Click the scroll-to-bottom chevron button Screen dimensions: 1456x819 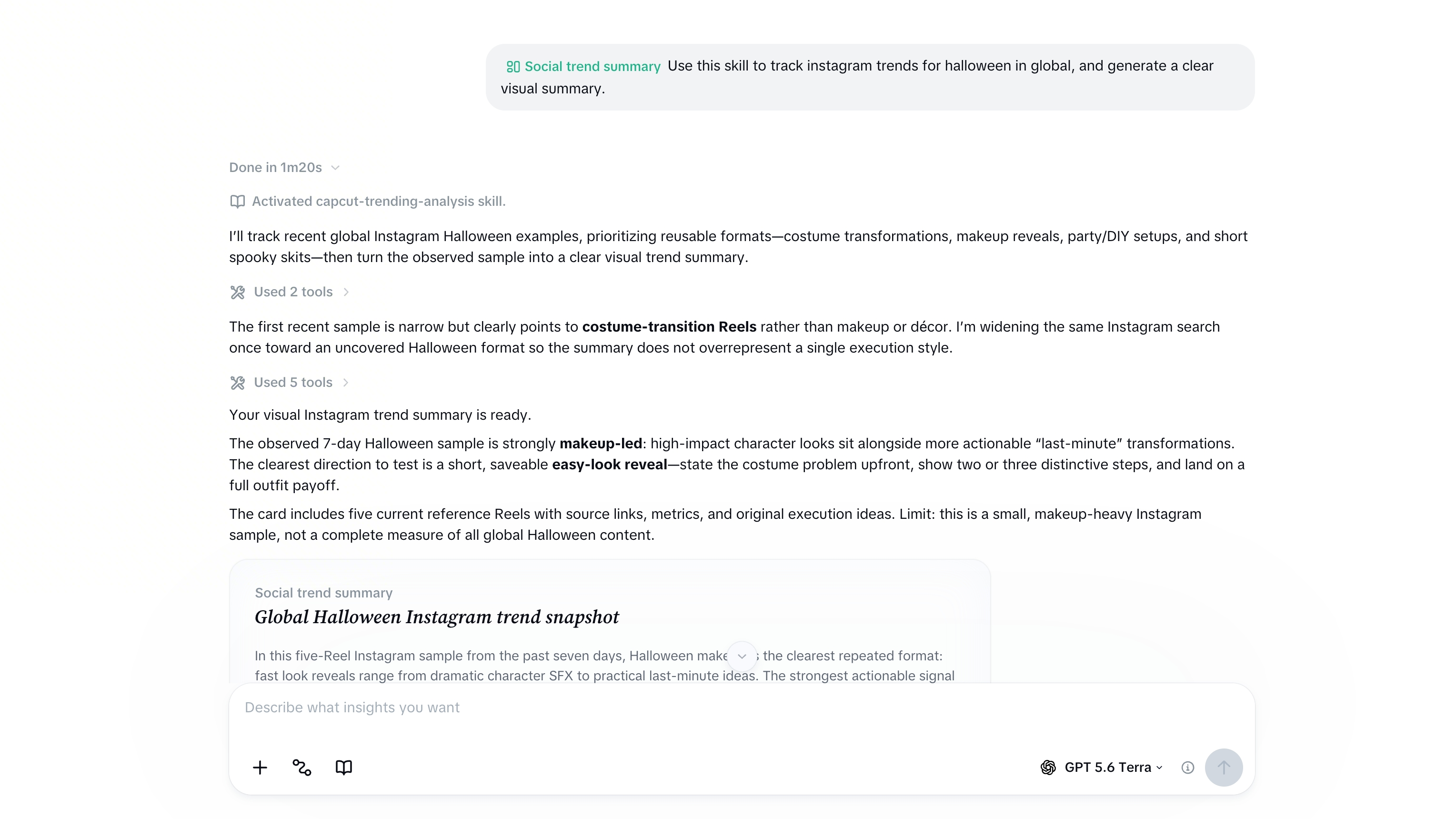pyautogui.click(x=742, y=656)
